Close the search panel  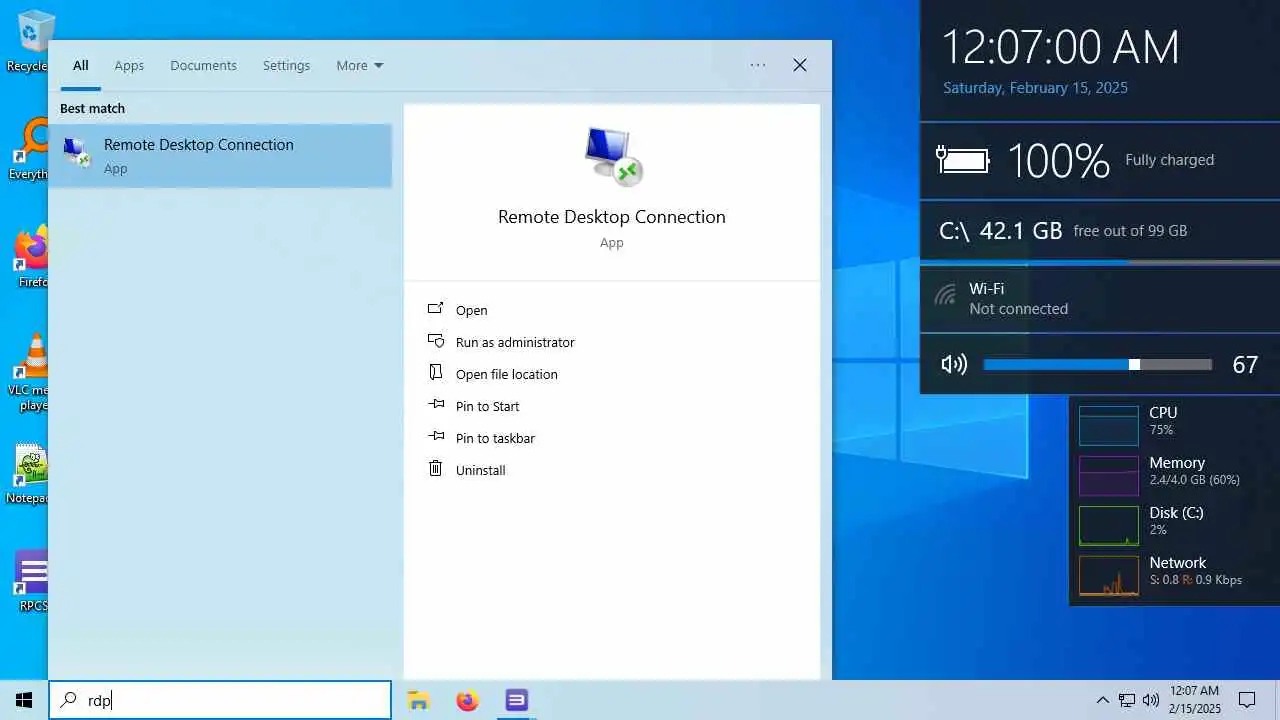click(x=800, y=65)
